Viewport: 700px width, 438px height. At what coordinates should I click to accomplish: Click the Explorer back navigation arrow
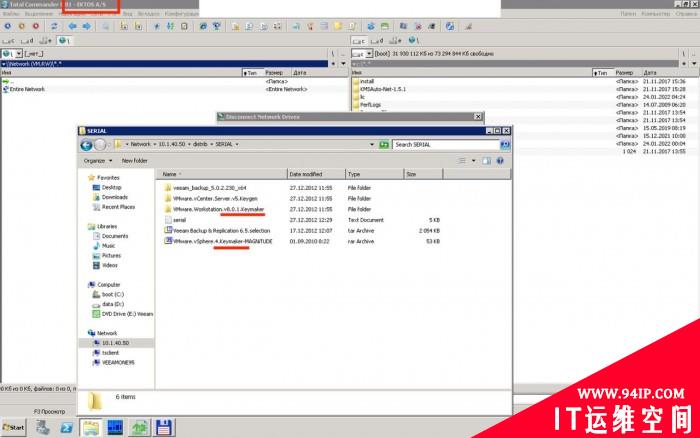click(87, 145)
